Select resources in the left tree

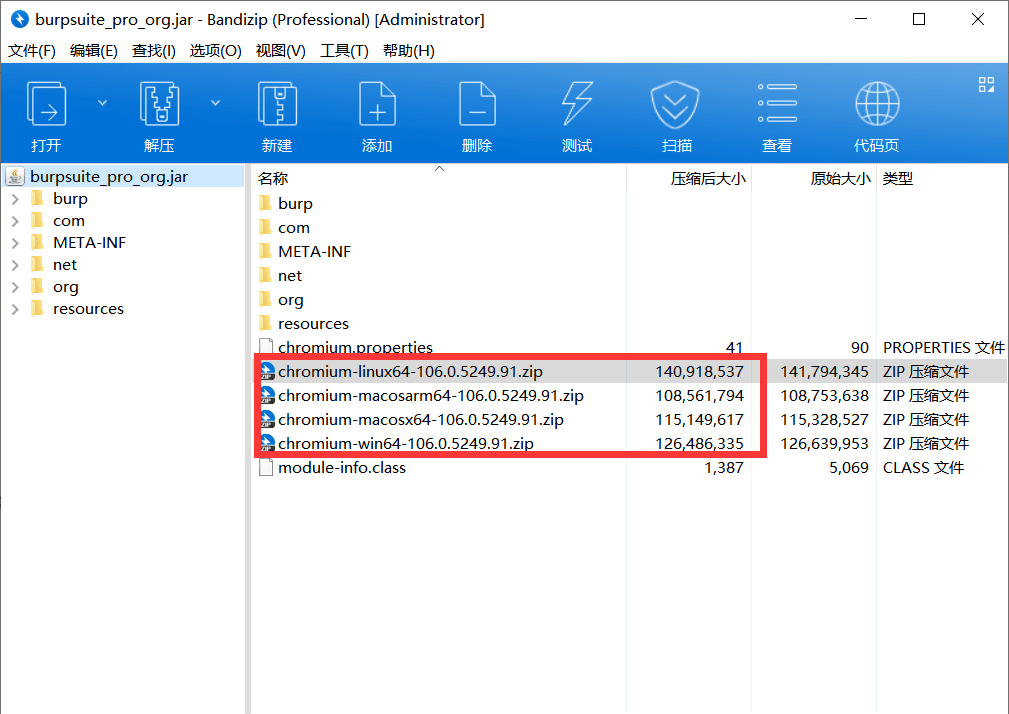[88, 309]
